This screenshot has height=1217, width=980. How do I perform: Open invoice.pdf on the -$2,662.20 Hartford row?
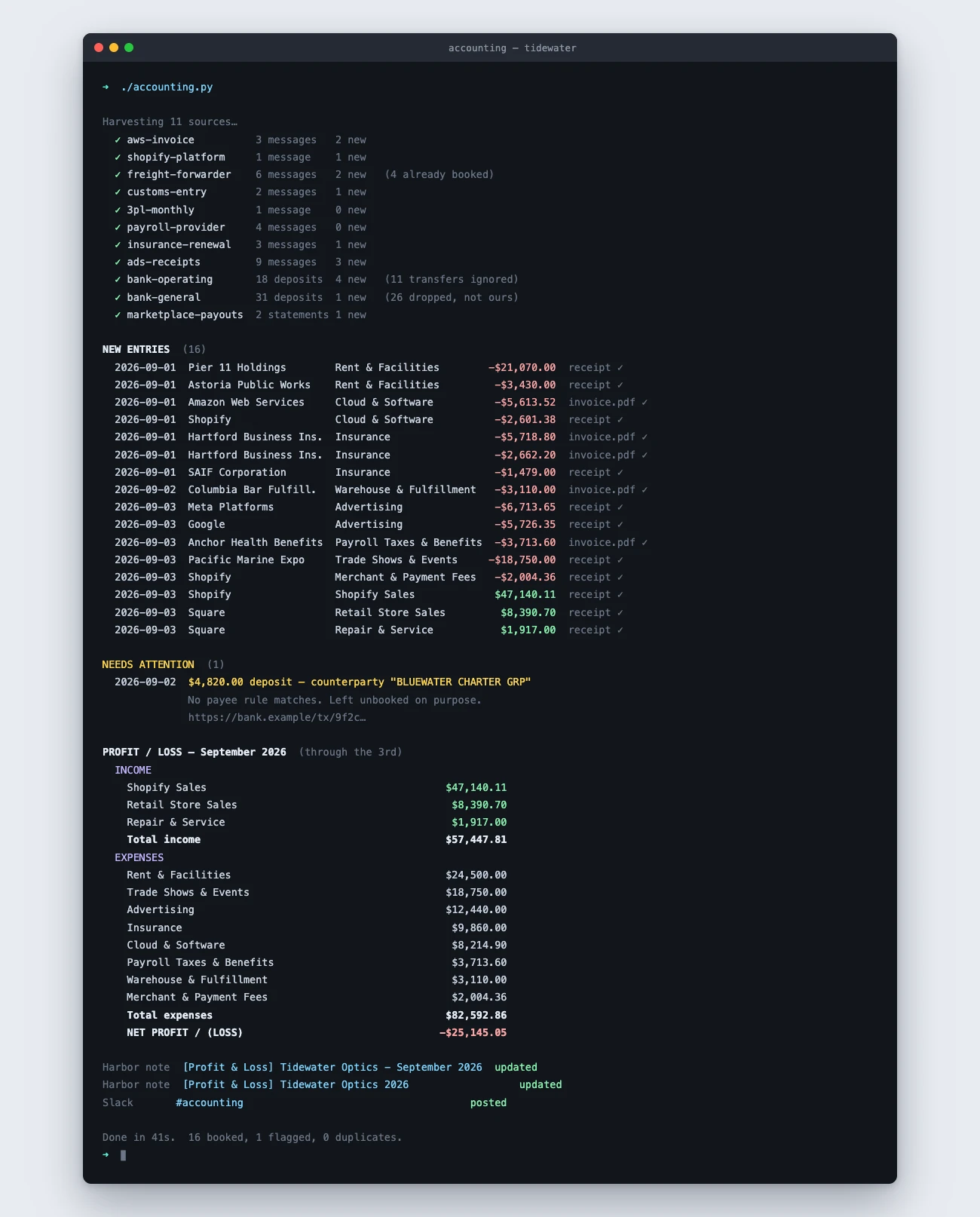pyautogui.click(x=602, y=455)
